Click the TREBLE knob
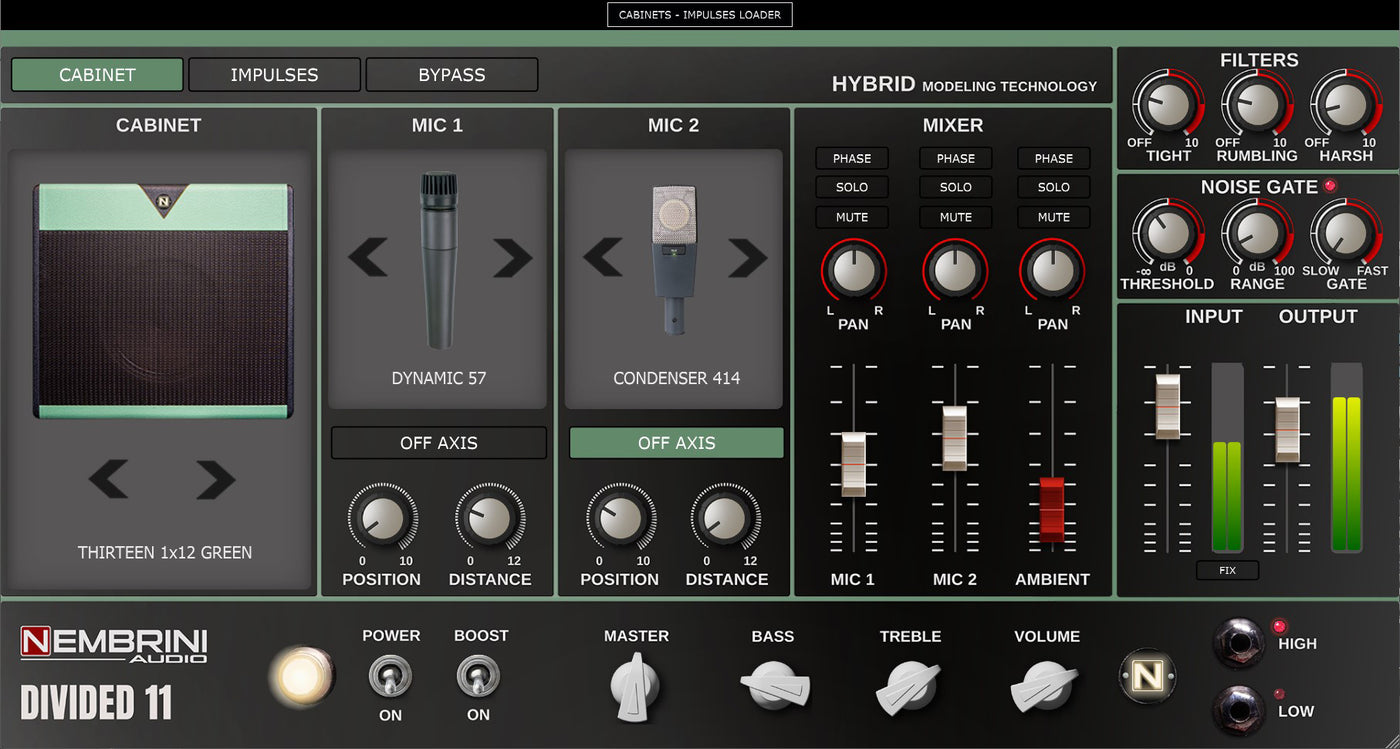 pos(909,688)
